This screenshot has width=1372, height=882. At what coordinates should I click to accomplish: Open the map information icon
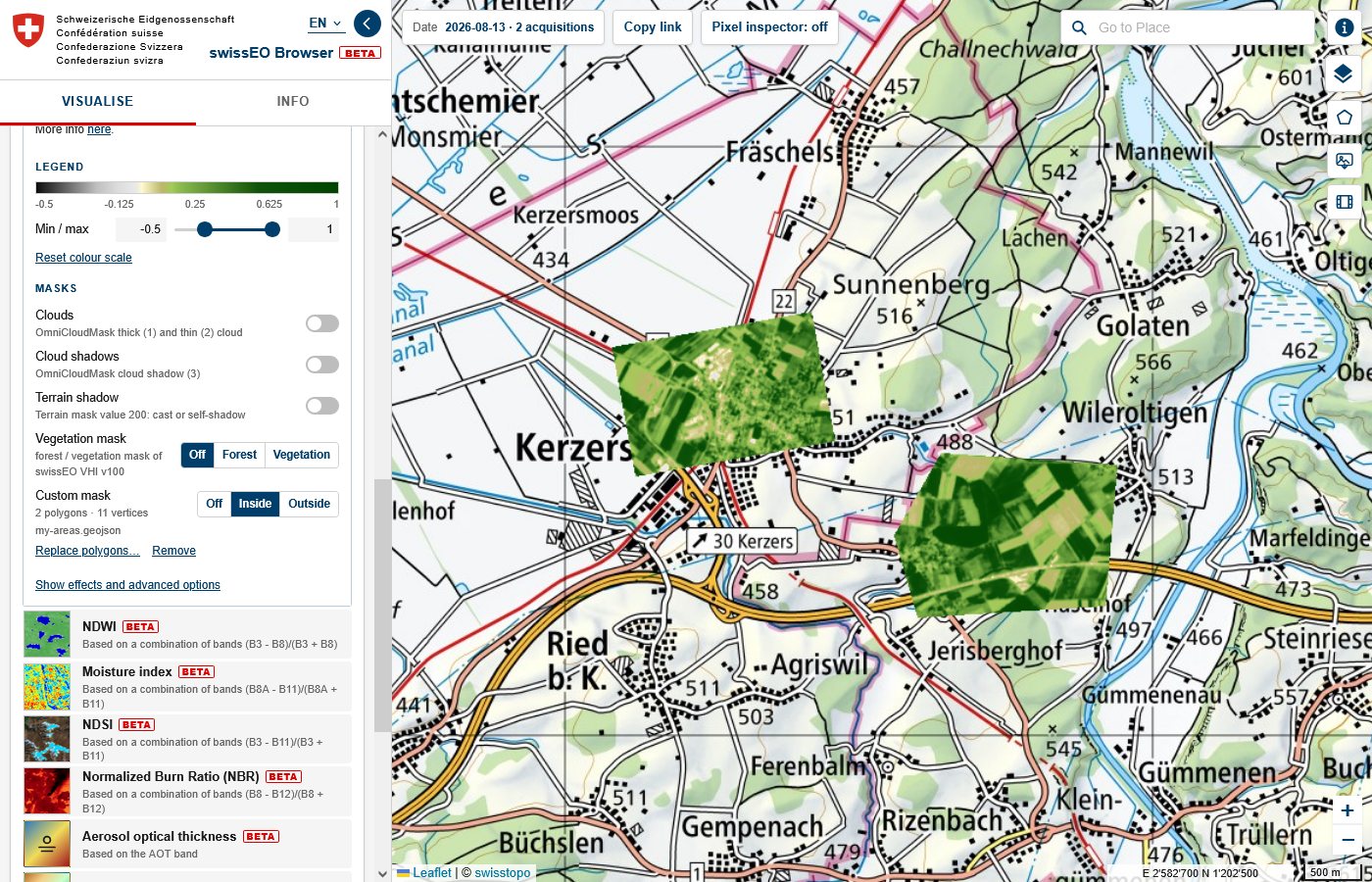1345,27
